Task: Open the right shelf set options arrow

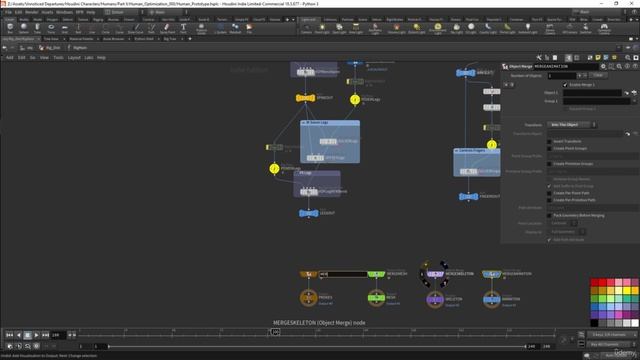Action: point(636,19)
